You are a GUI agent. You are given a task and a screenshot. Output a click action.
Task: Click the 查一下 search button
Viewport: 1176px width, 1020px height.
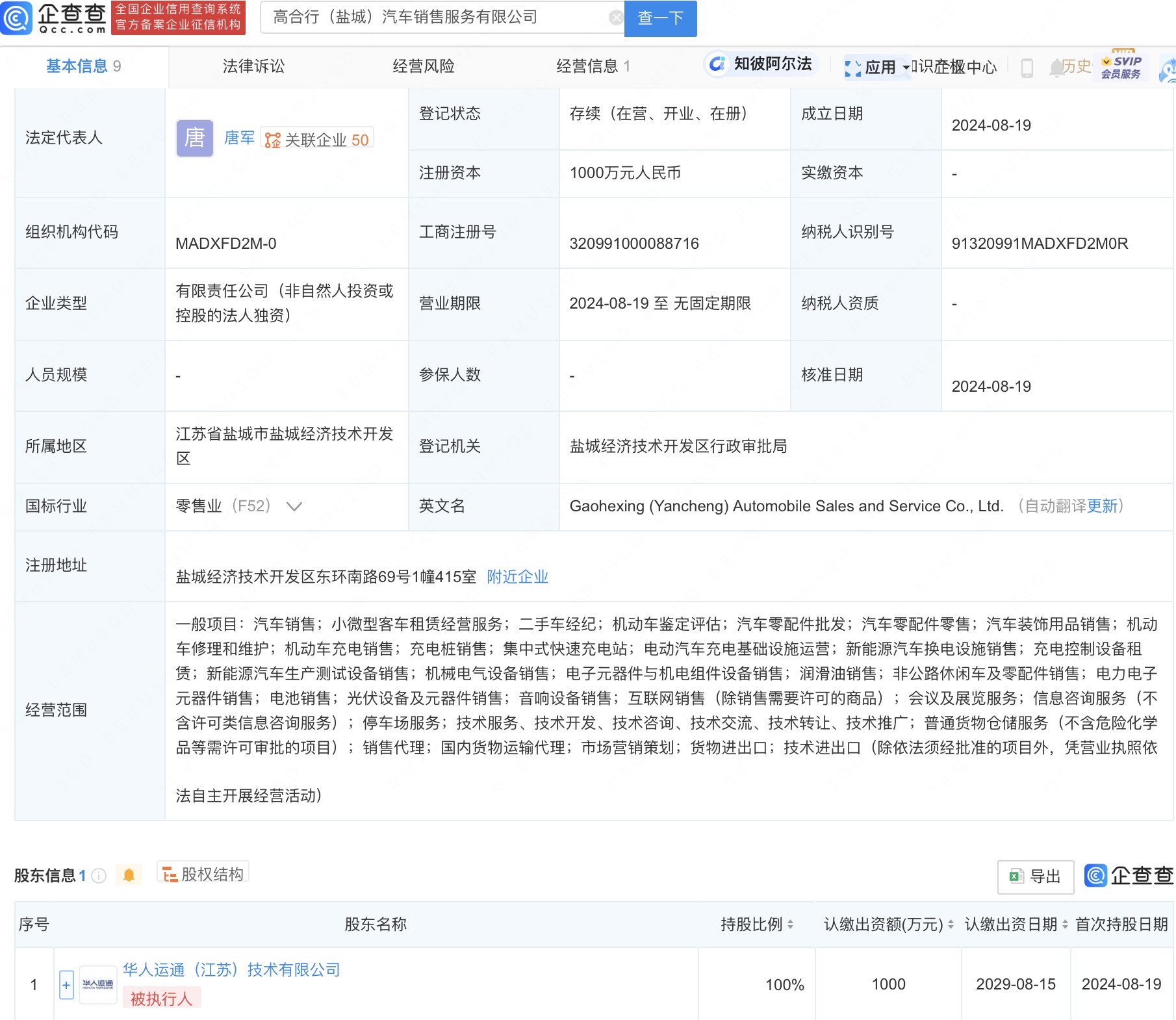(x=661, y=18)
